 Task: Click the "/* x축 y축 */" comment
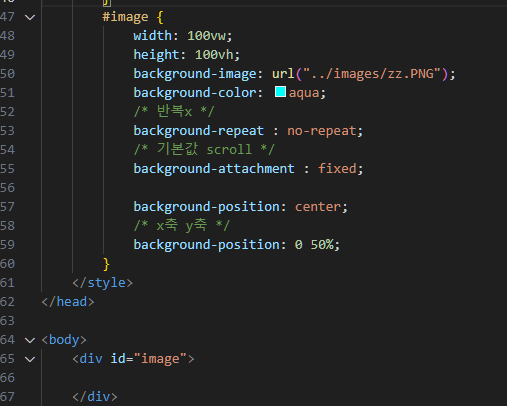click(x=182, y=225)
